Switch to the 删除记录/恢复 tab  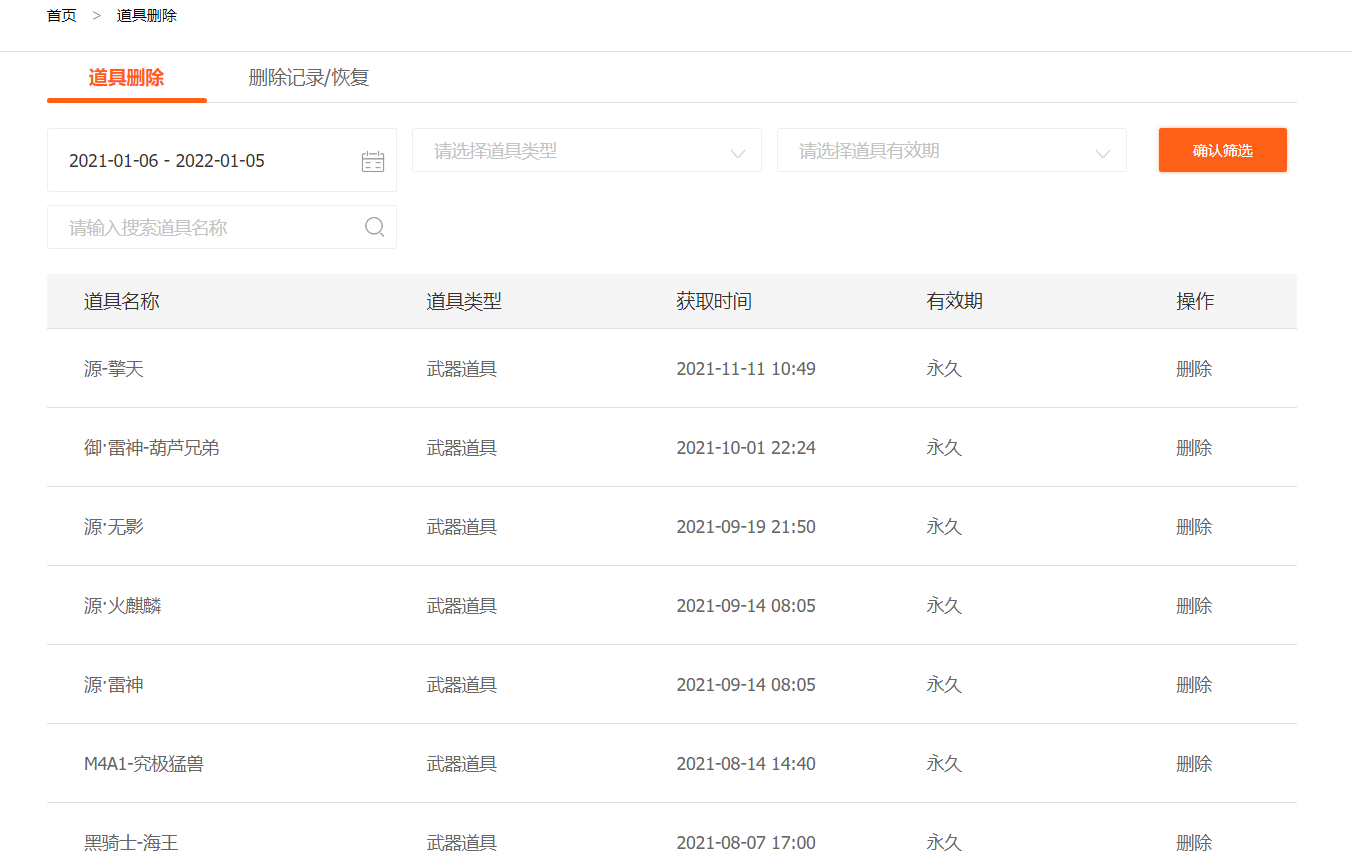tap(309, 78)
